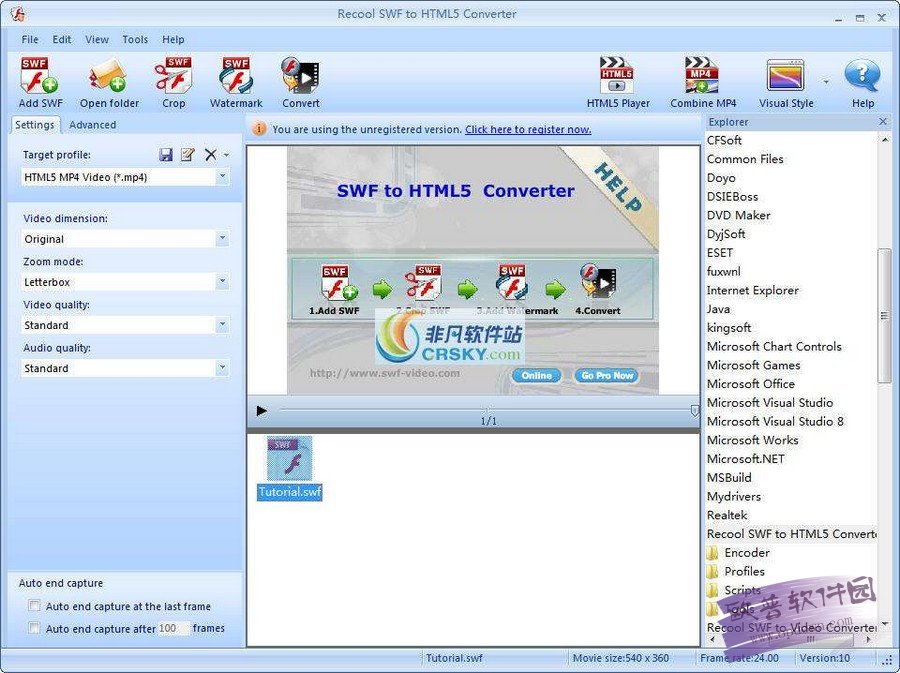900x673 pixels.
Task: Select Recool SWF to HTML5 Converter folder
Action: pos(792,534)
